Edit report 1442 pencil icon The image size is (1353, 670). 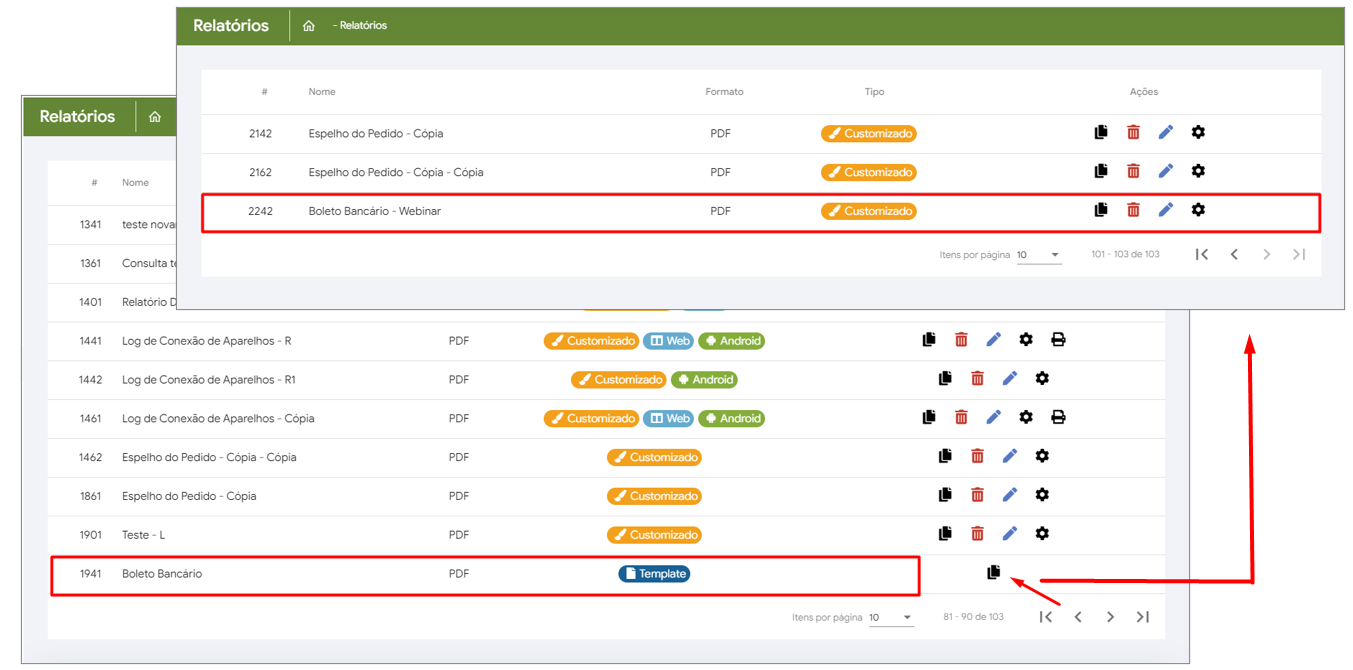pos(1010,378)
